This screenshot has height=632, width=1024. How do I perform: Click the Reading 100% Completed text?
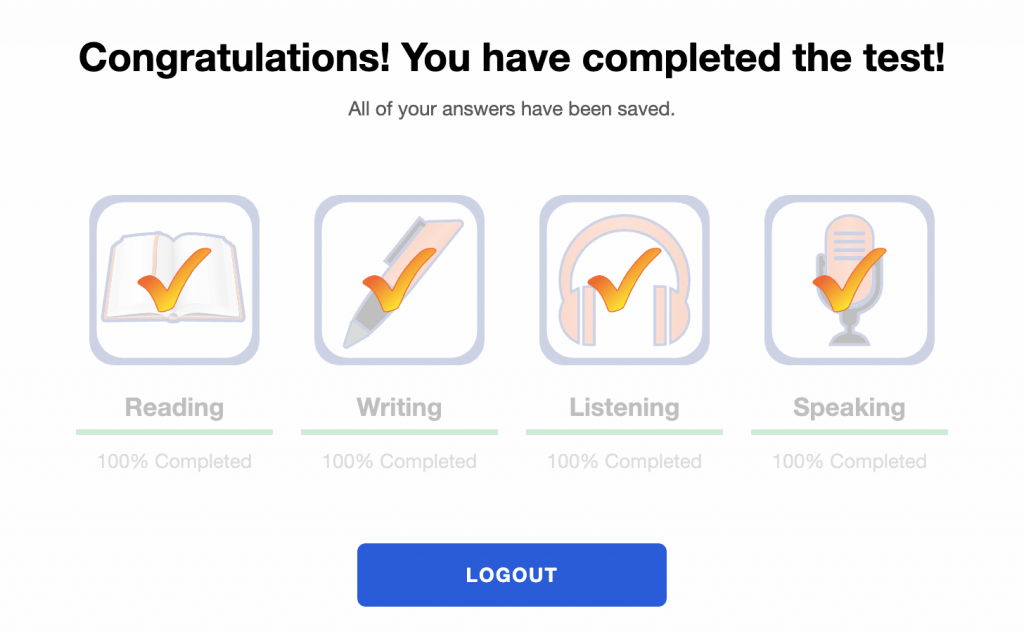click(x=174, y=462)
